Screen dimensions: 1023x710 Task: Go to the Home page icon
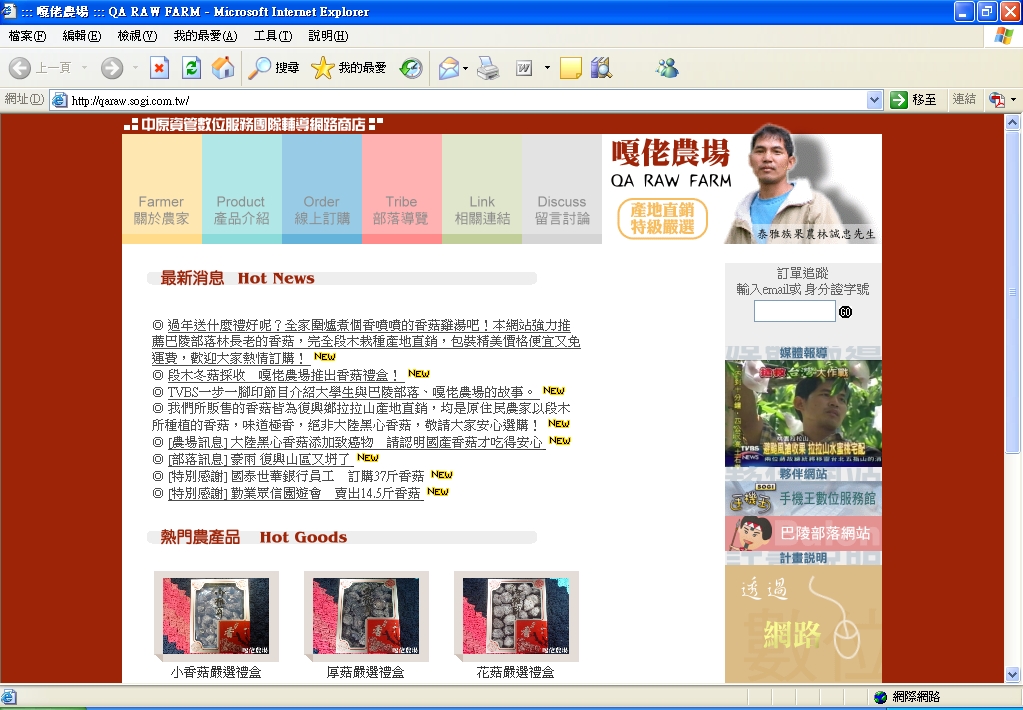223,68
